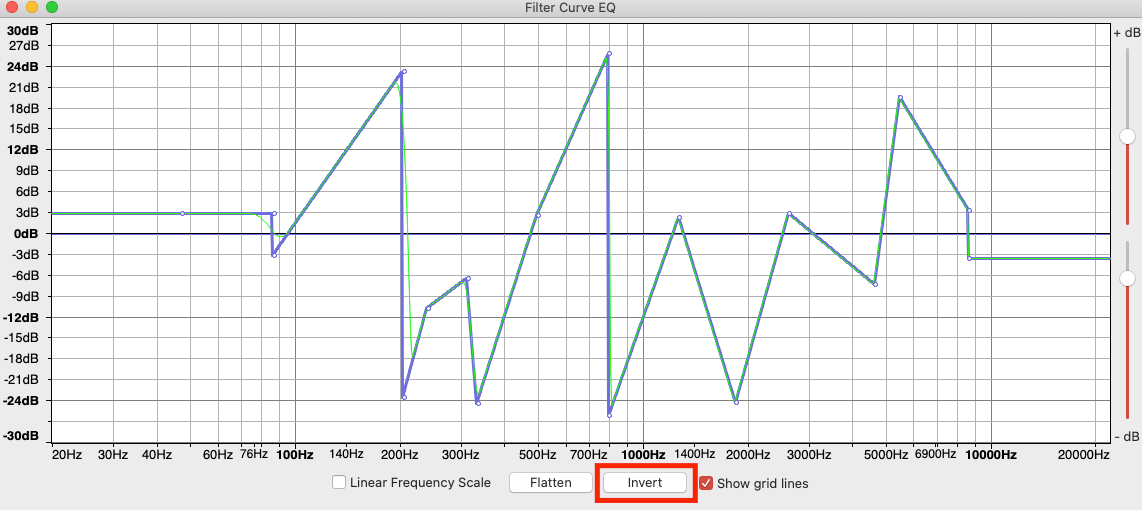Select the curve peak point near 5500Hz at 19dB
Viewport: 1142px width, 510px height.
click(x=900, y=98)
